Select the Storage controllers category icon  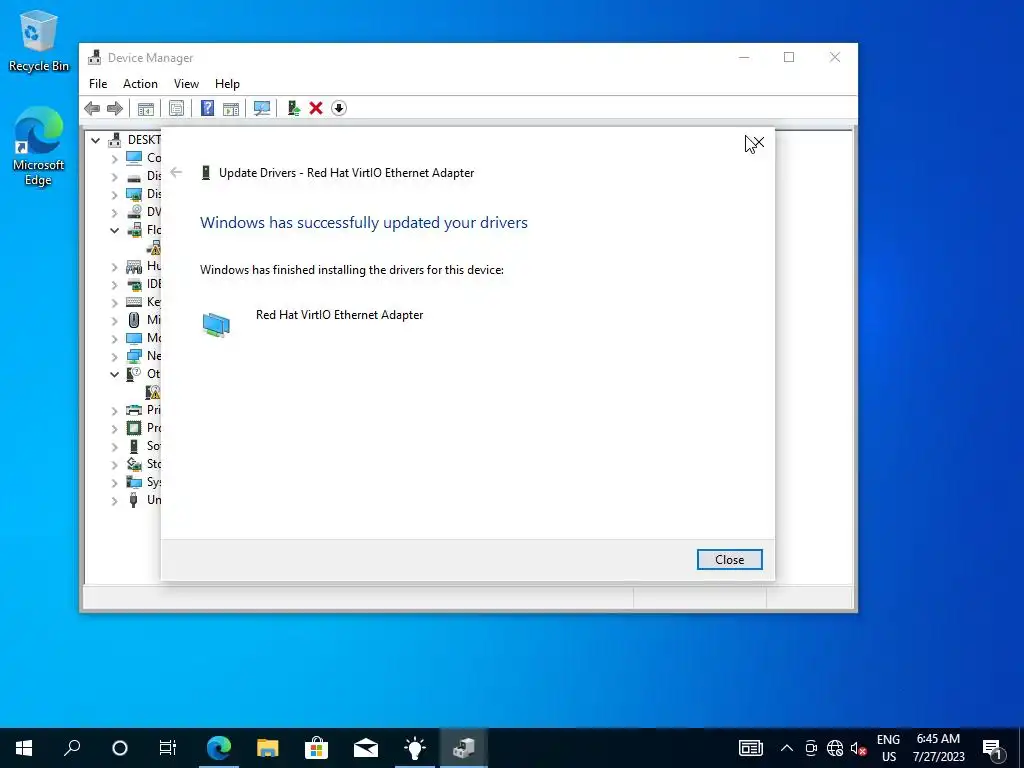(x=134, y=464)
